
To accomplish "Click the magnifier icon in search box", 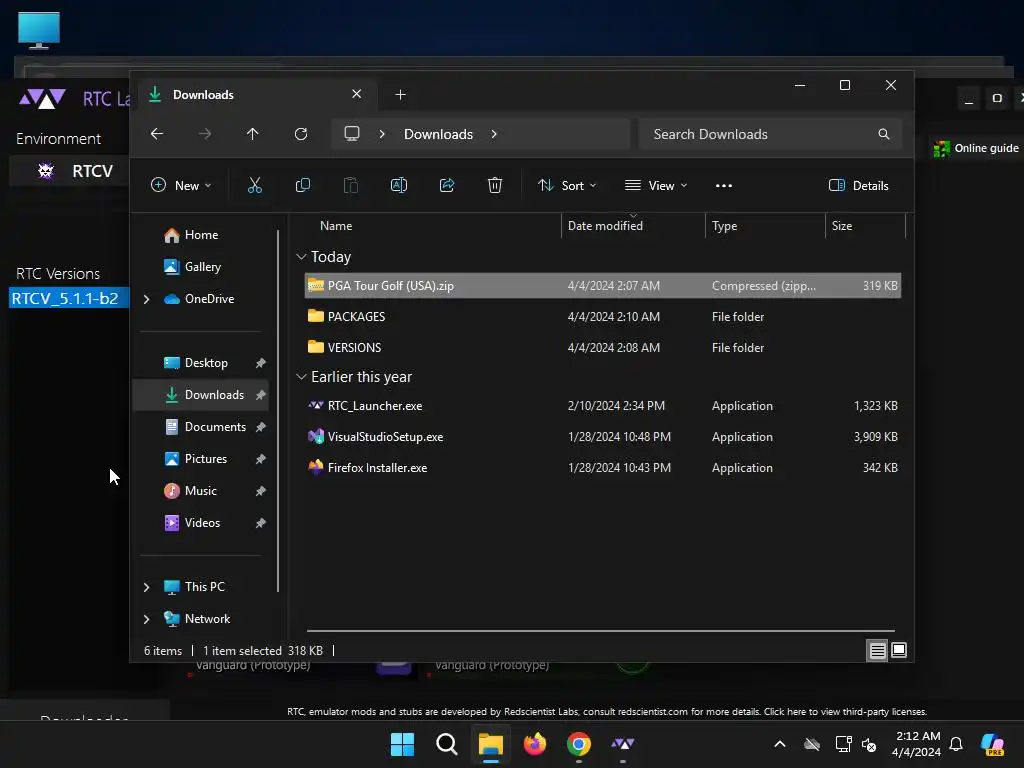I will [x=884, y=134].
